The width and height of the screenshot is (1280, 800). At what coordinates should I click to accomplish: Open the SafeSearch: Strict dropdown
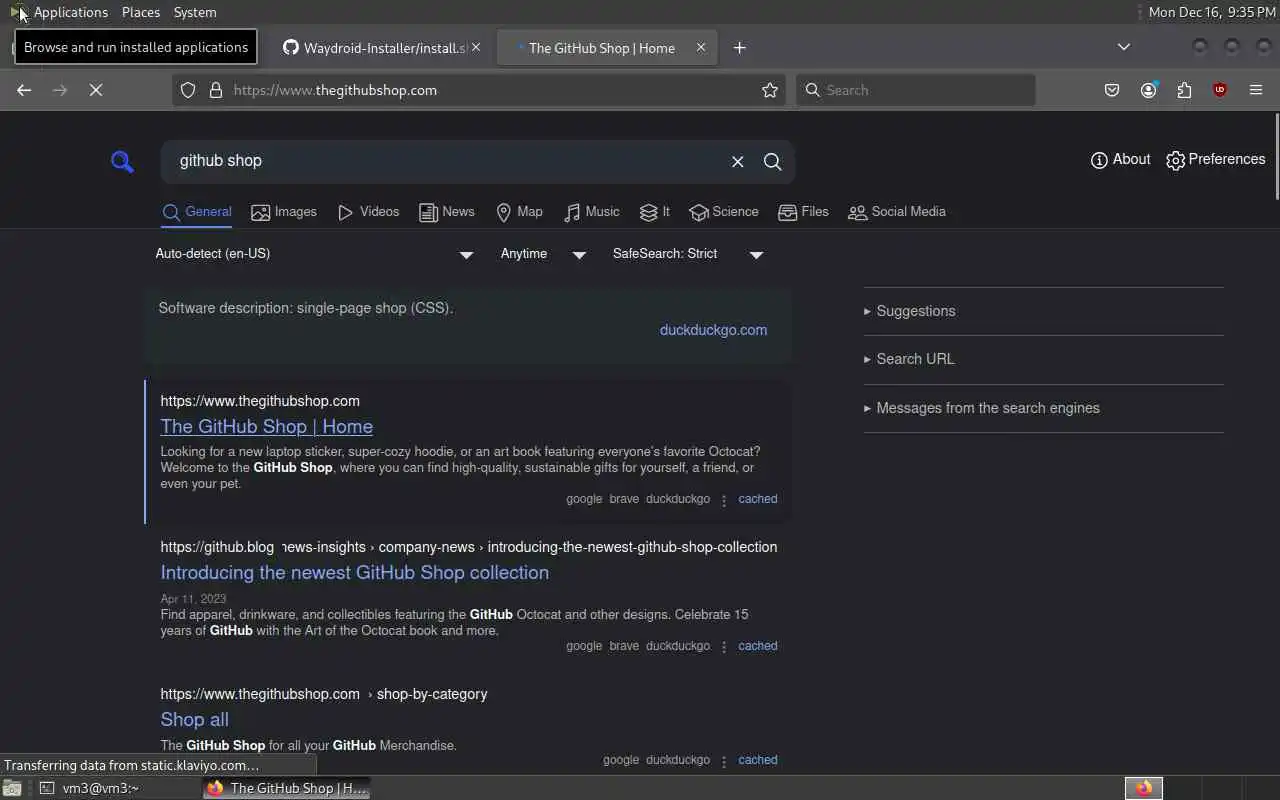688,254
